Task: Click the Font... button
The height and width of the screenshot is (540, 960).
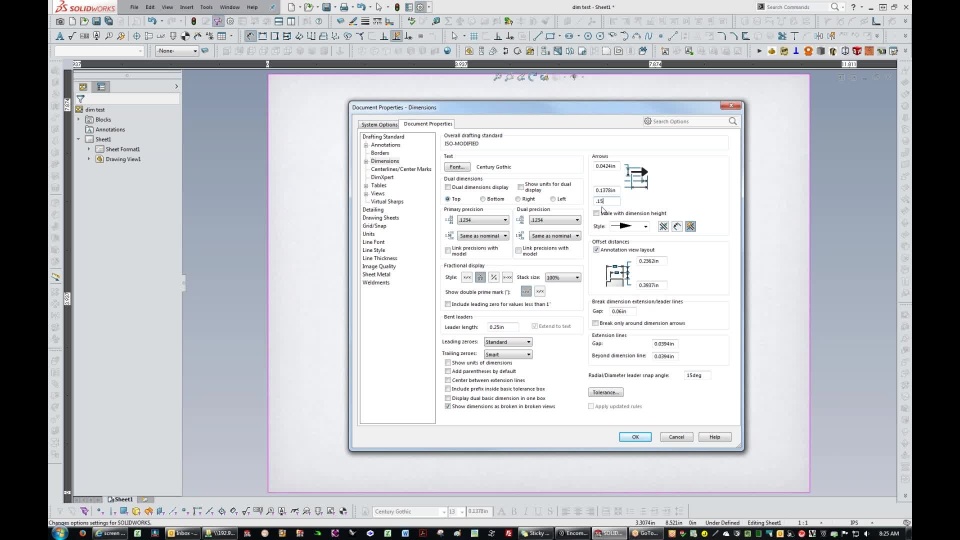Action: [457, 167]
